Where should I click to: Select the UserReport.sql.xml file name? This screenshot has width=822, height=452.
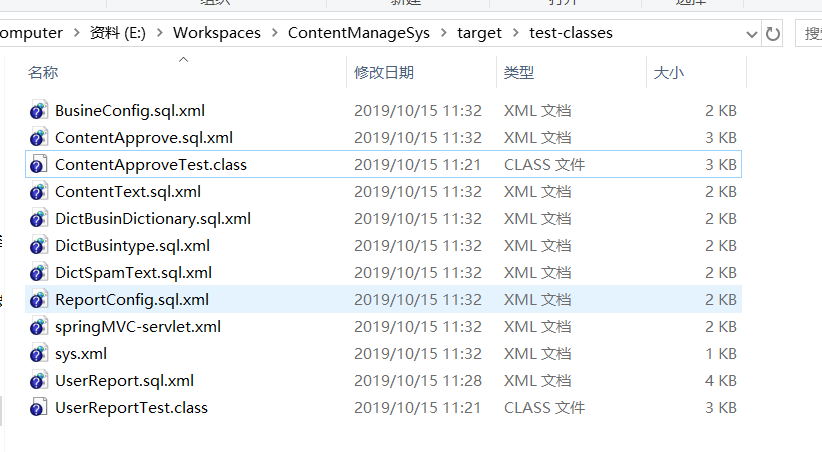125,381
